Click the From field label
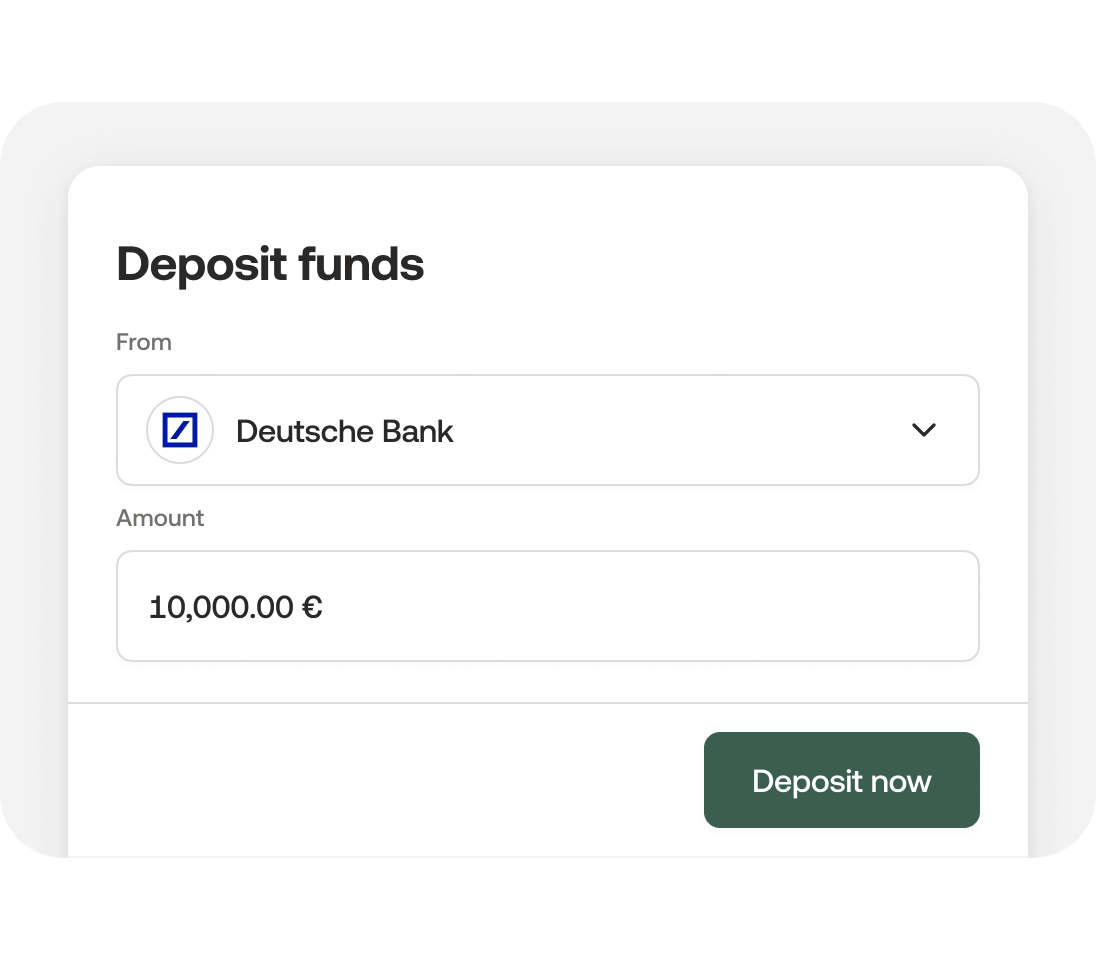Screen dimensions: 1096x960 (x=144, y=342)
